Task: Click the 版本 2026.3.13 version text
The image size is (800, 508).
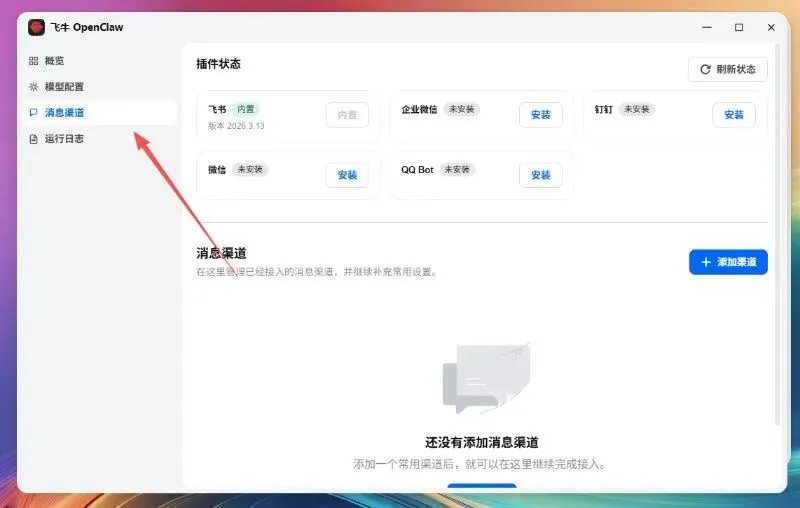Action: coord(236,126)
